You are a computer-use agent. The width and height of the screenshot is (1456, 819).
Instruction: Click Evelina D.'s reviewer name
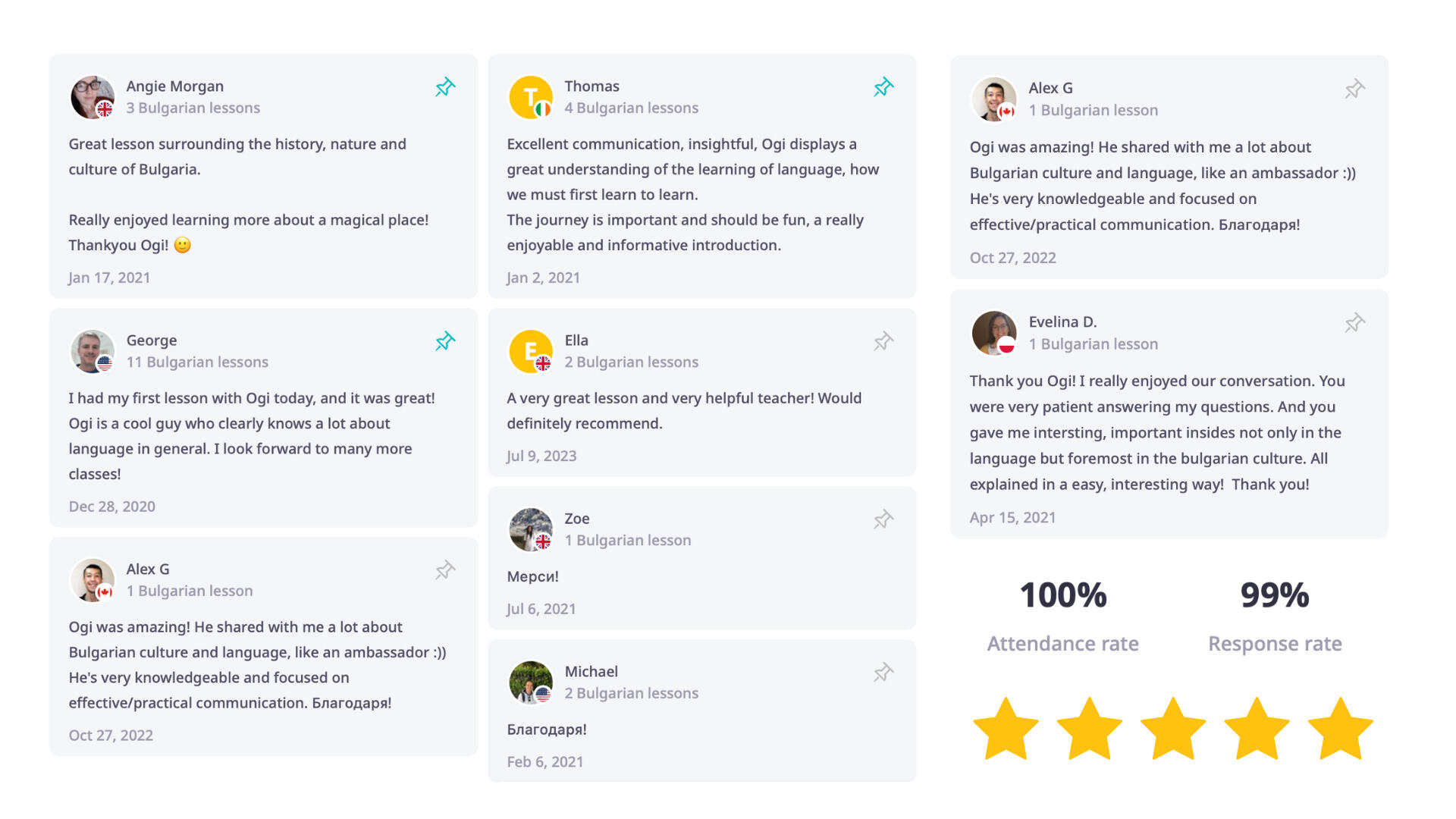pos(1062,322)
